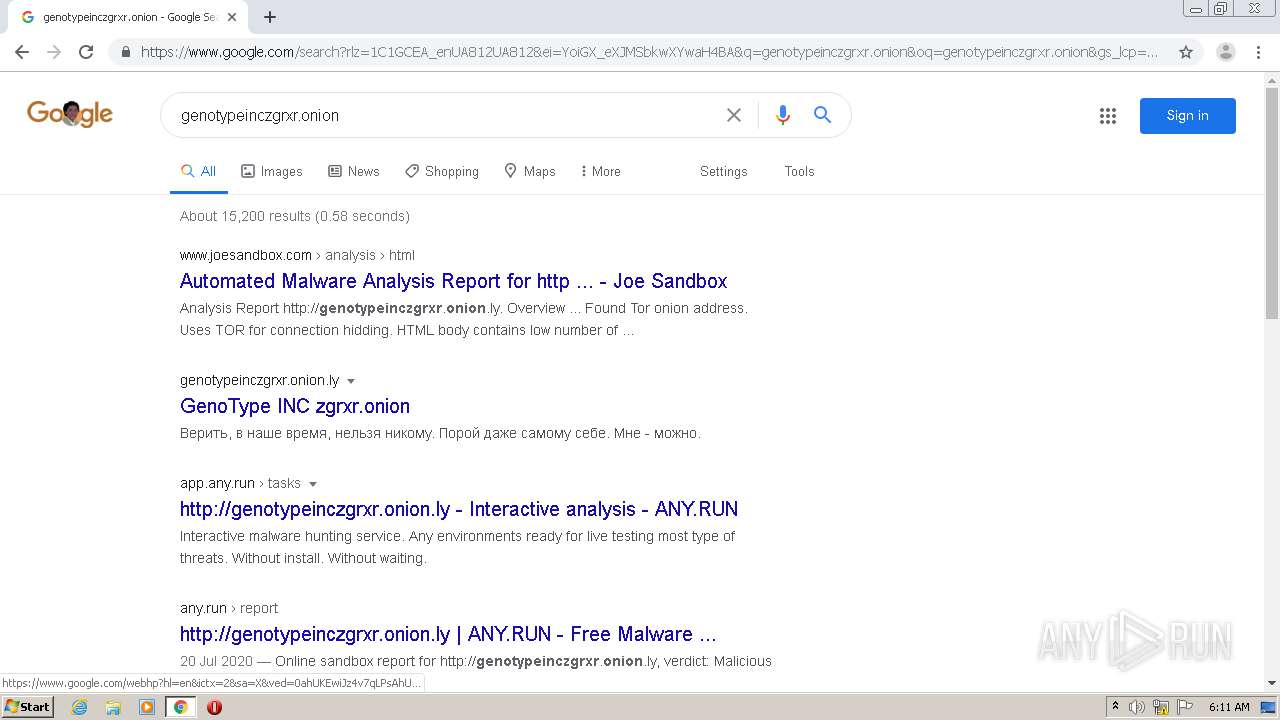Click the browser Forward arrow

pyautogui.click(x=54, y=52)
